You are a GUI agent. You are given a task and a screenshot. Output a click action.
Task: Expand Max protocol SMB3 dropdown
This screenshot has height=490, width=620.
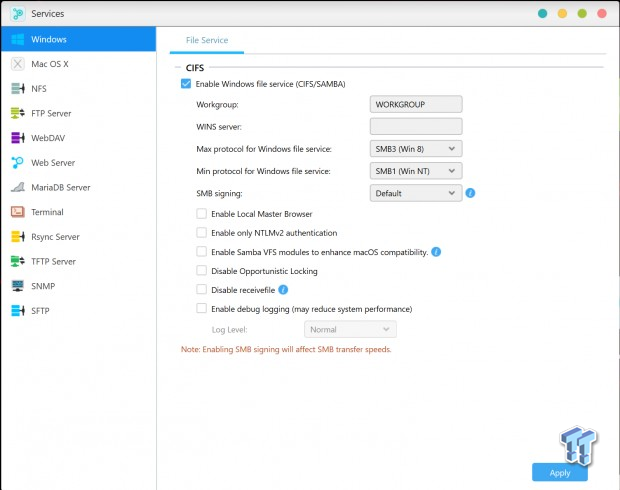tap(416, 149)
